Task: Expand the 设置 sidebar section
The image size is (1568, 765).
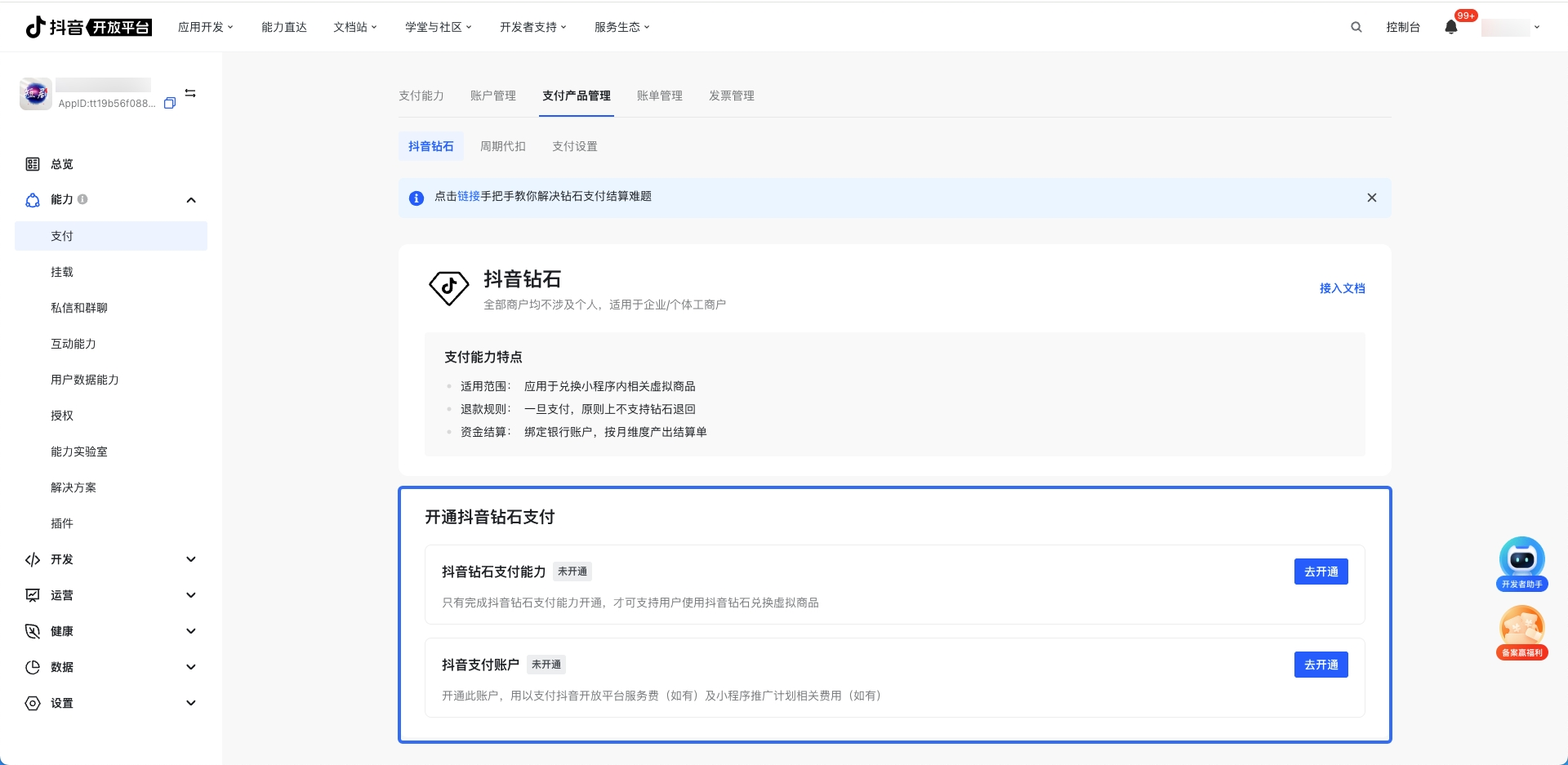Action: (x=191, y=703)
